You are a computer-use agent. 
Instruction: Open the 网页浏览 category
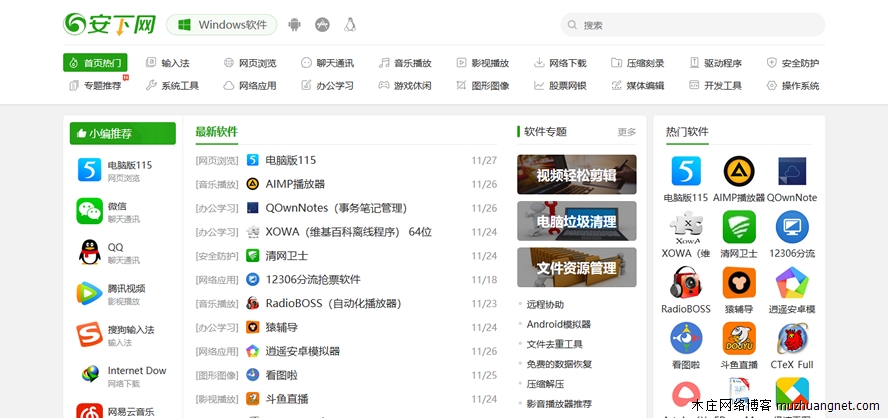250,63
